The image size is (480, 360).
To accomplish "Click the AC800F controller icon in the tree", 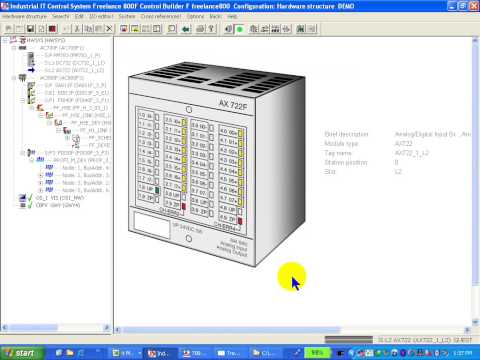I will 22,78.
